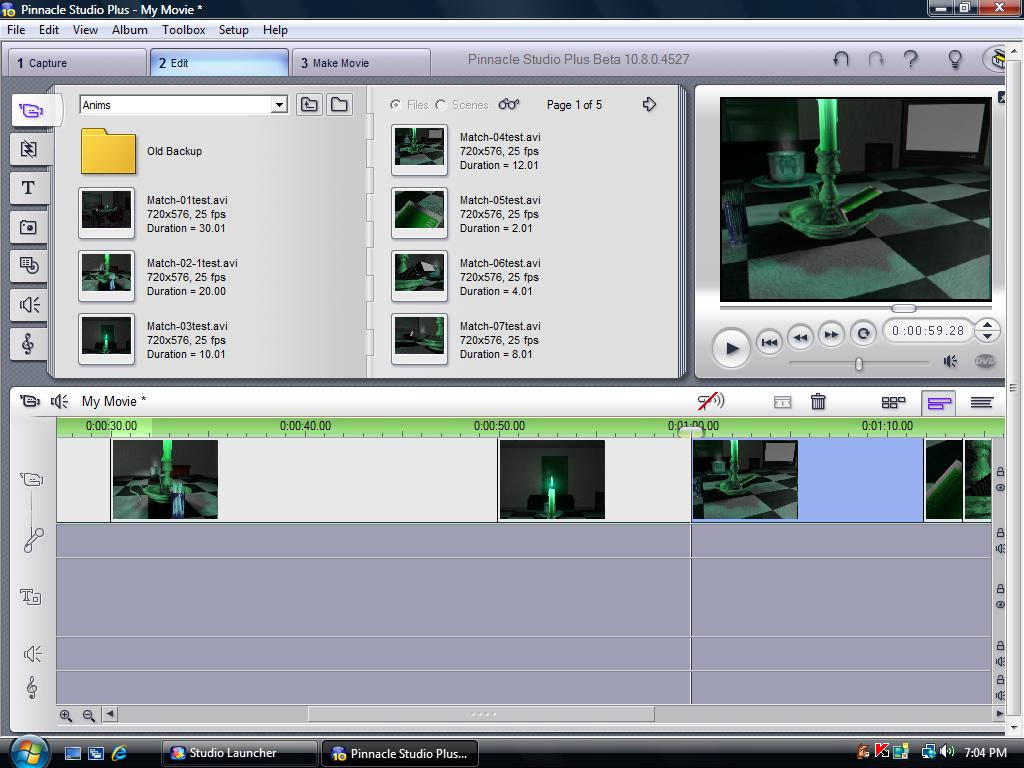Hide the title track eye icon

(x=1000, y=605)
